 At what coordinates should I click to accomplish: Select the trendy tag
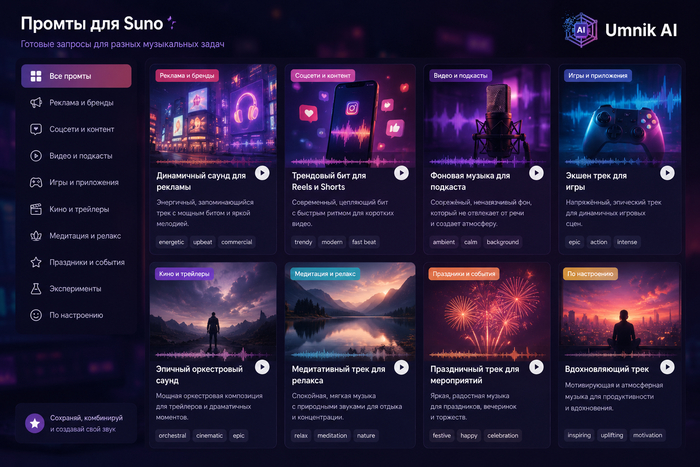303,242
